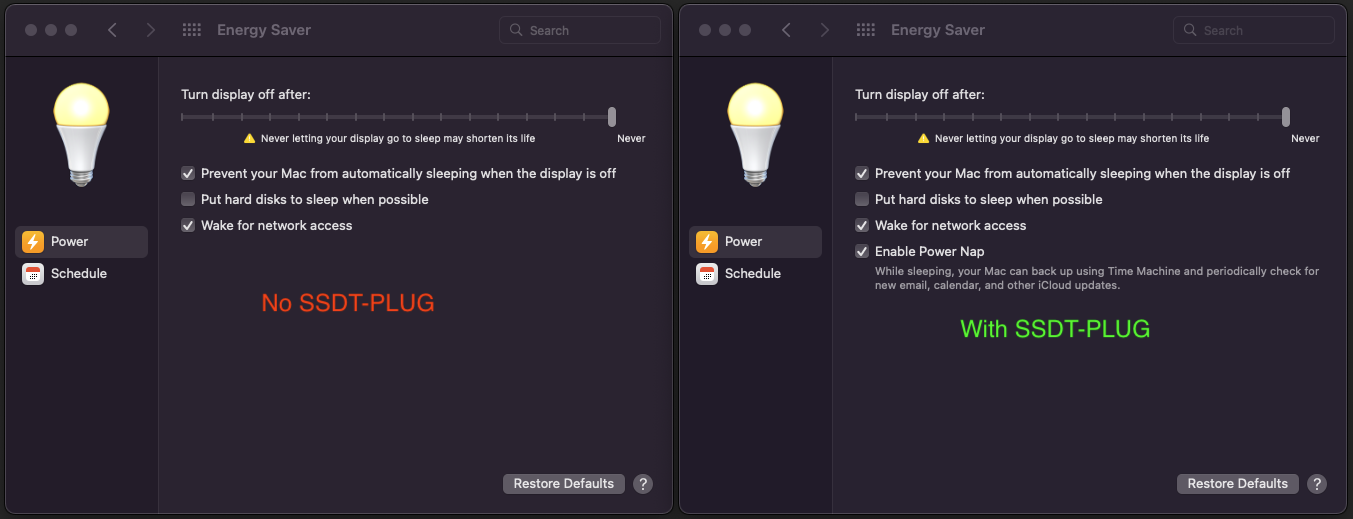Open help question mark in With SSDT-PLUG window
The height and width of the screenshot is (519, 1353).
pos(1317,484)
